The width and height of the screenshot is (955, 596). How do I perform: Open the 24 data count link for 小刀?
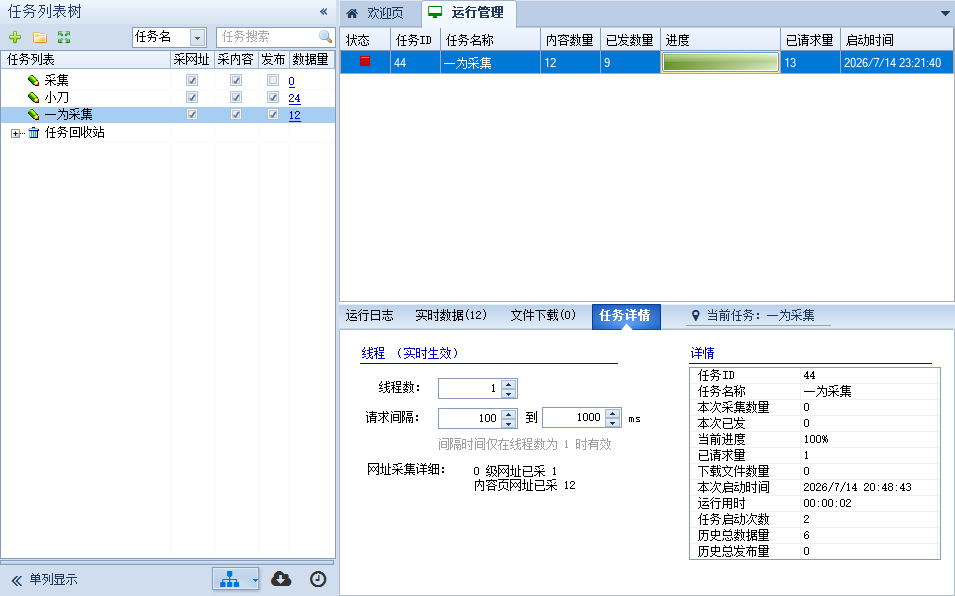click(x=294, y=98)
